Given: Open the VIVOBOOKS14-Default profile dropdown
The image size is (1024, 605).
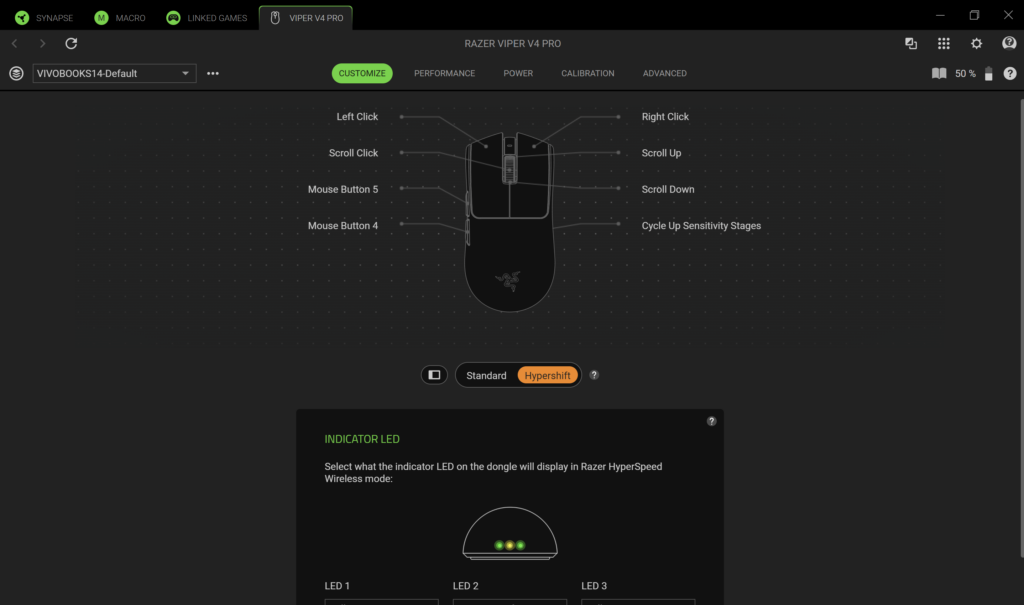Looking at the screenshot, I should pyautogui.click(x=114, y=73).
